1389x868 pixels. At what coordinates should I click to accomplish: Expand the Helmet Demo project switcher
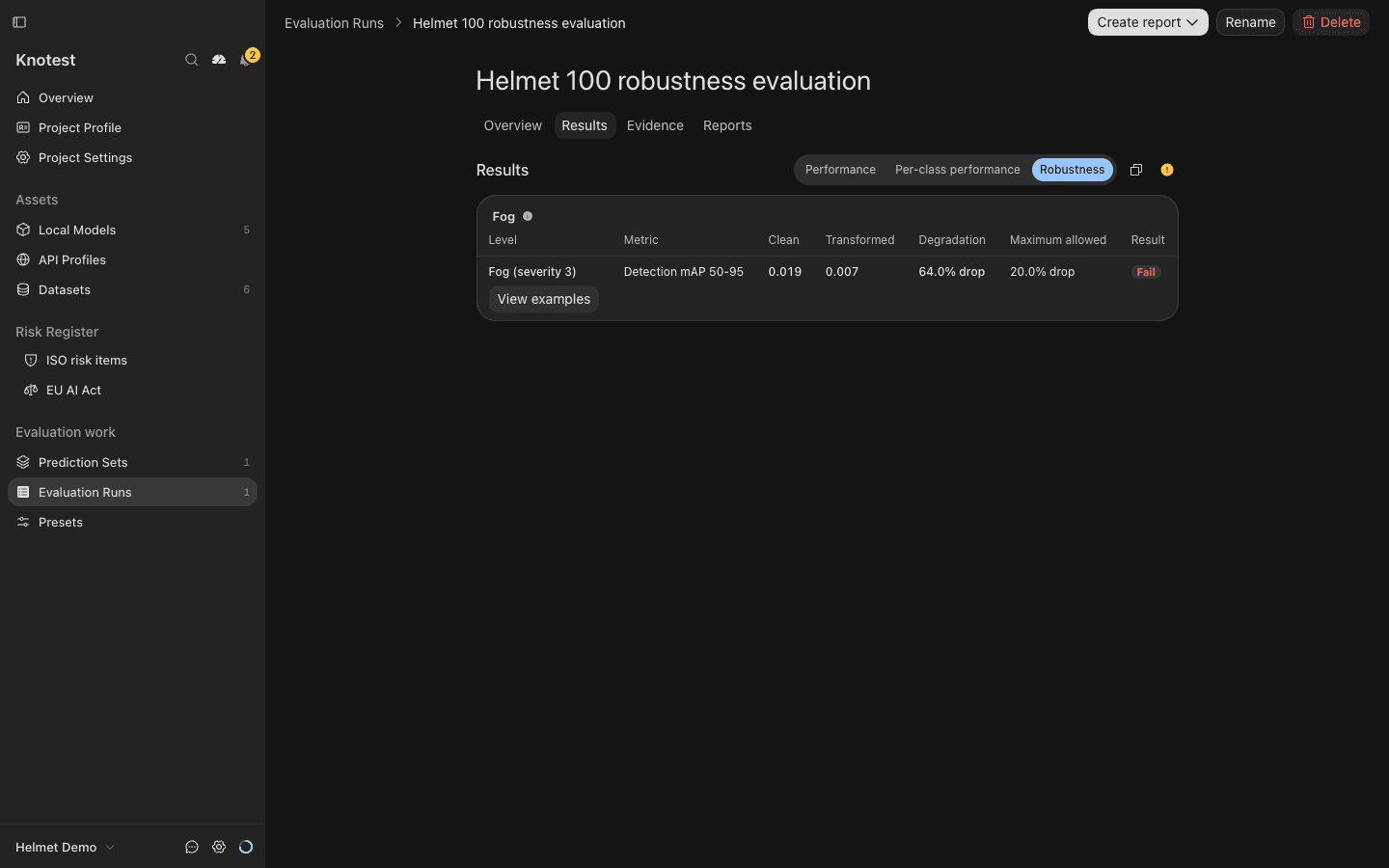66,847
